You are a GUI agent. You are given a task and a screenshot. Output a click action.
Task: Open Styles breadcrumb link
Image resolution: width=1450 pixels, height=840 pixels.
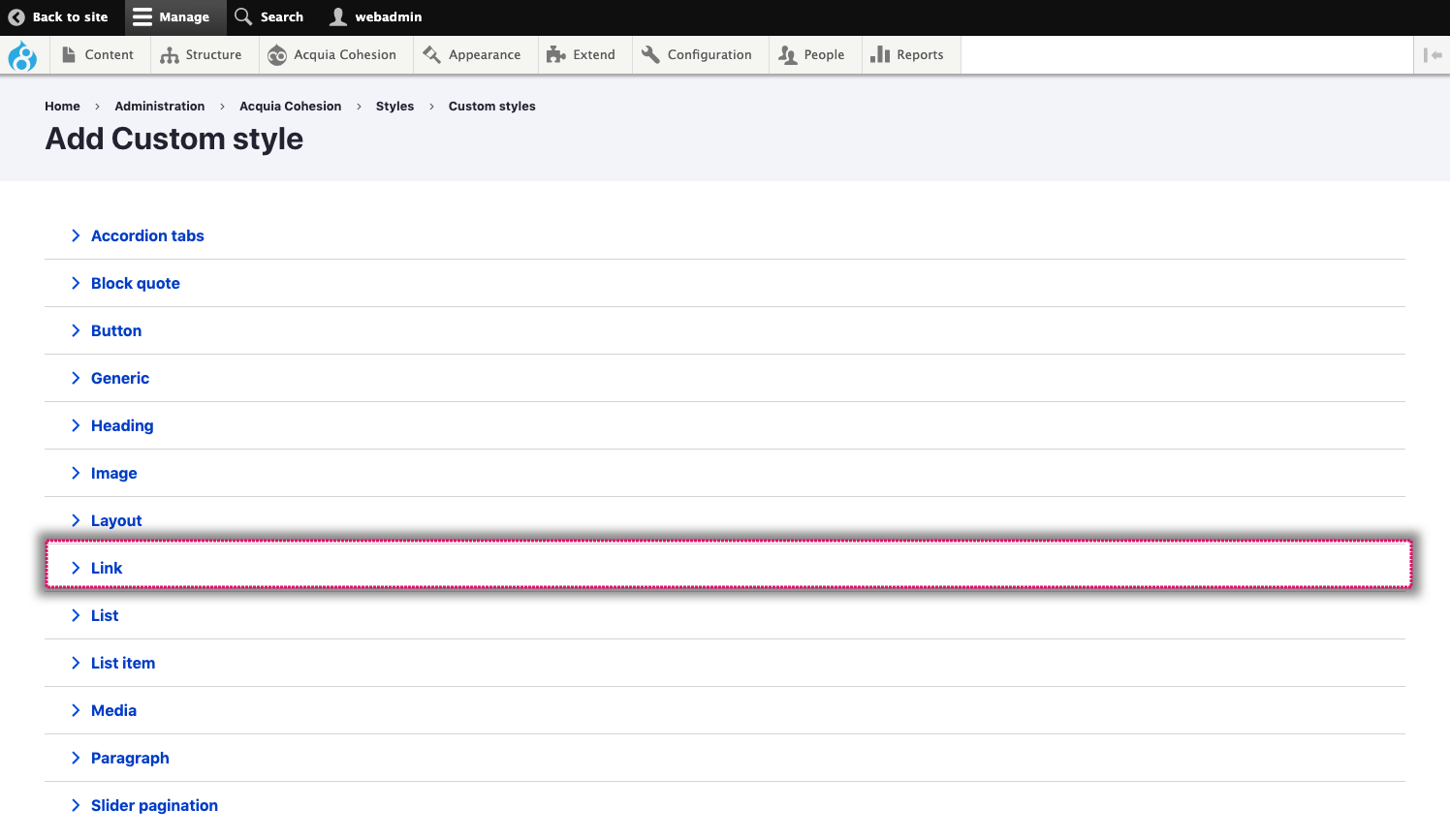coord(394,107)
